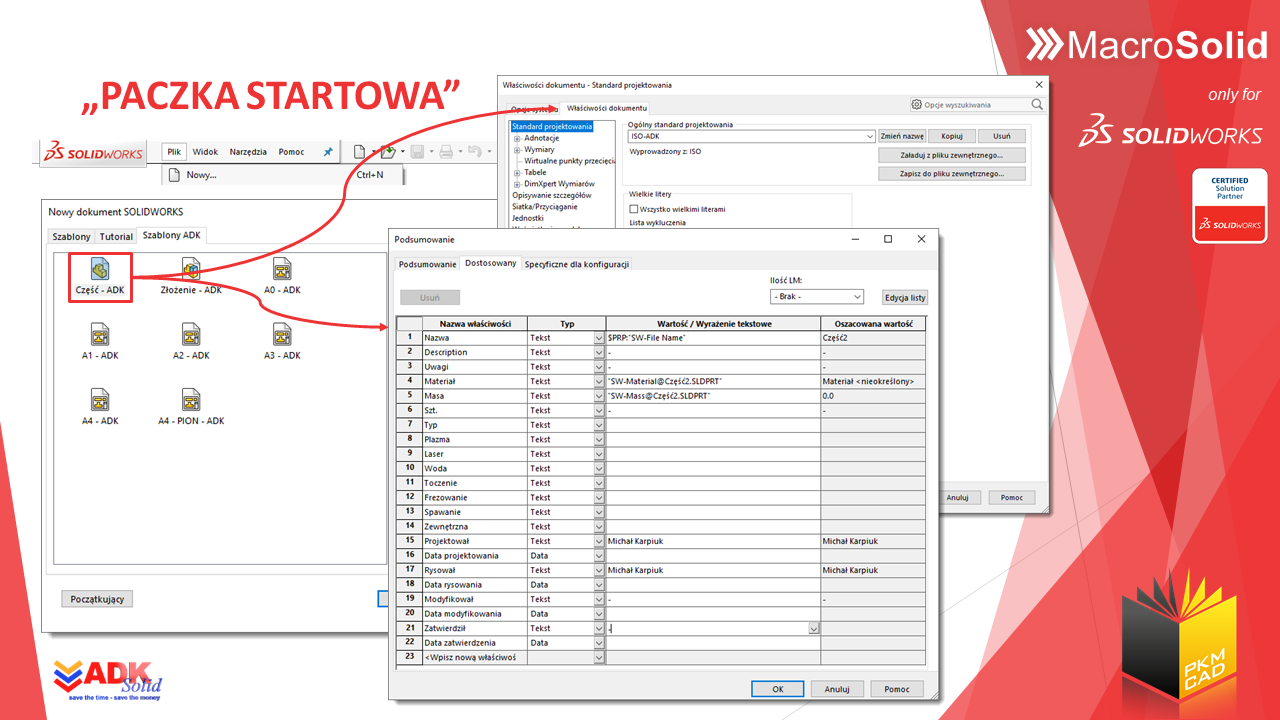Viewport: 1280px width, 720px height.
Task: Open the Specyficzne dla konfiguracji tab
Action: tap(577, 264)
